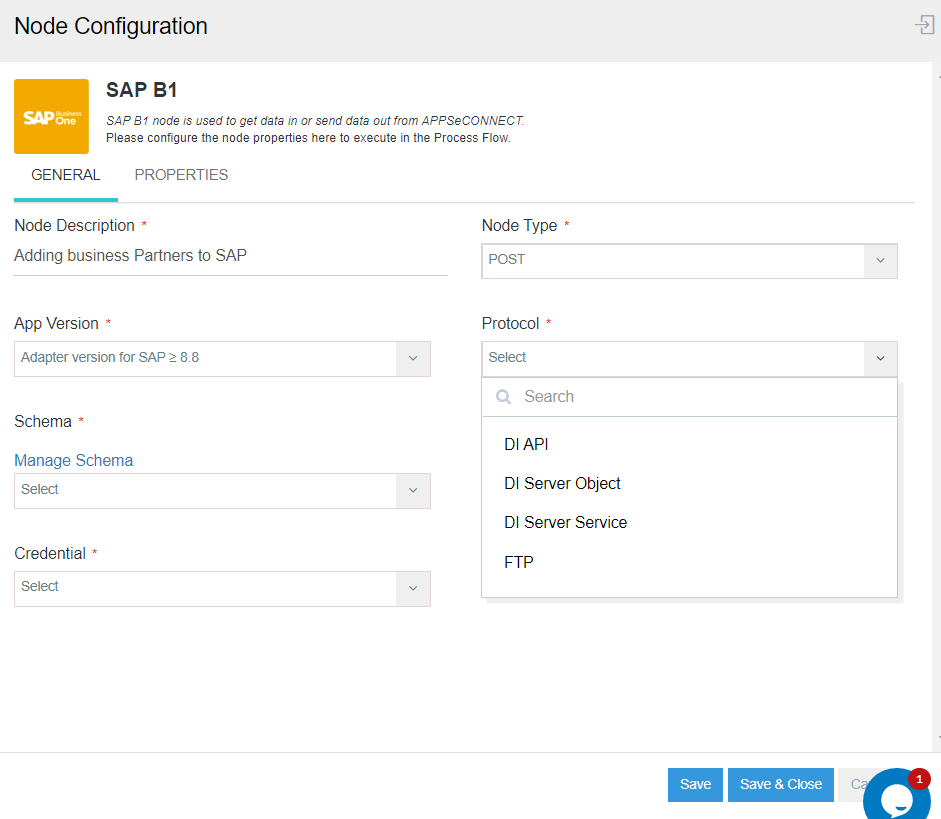The image size is (941, 819).
Task: Select the GENERAL tab
Action: coord(66,175)
